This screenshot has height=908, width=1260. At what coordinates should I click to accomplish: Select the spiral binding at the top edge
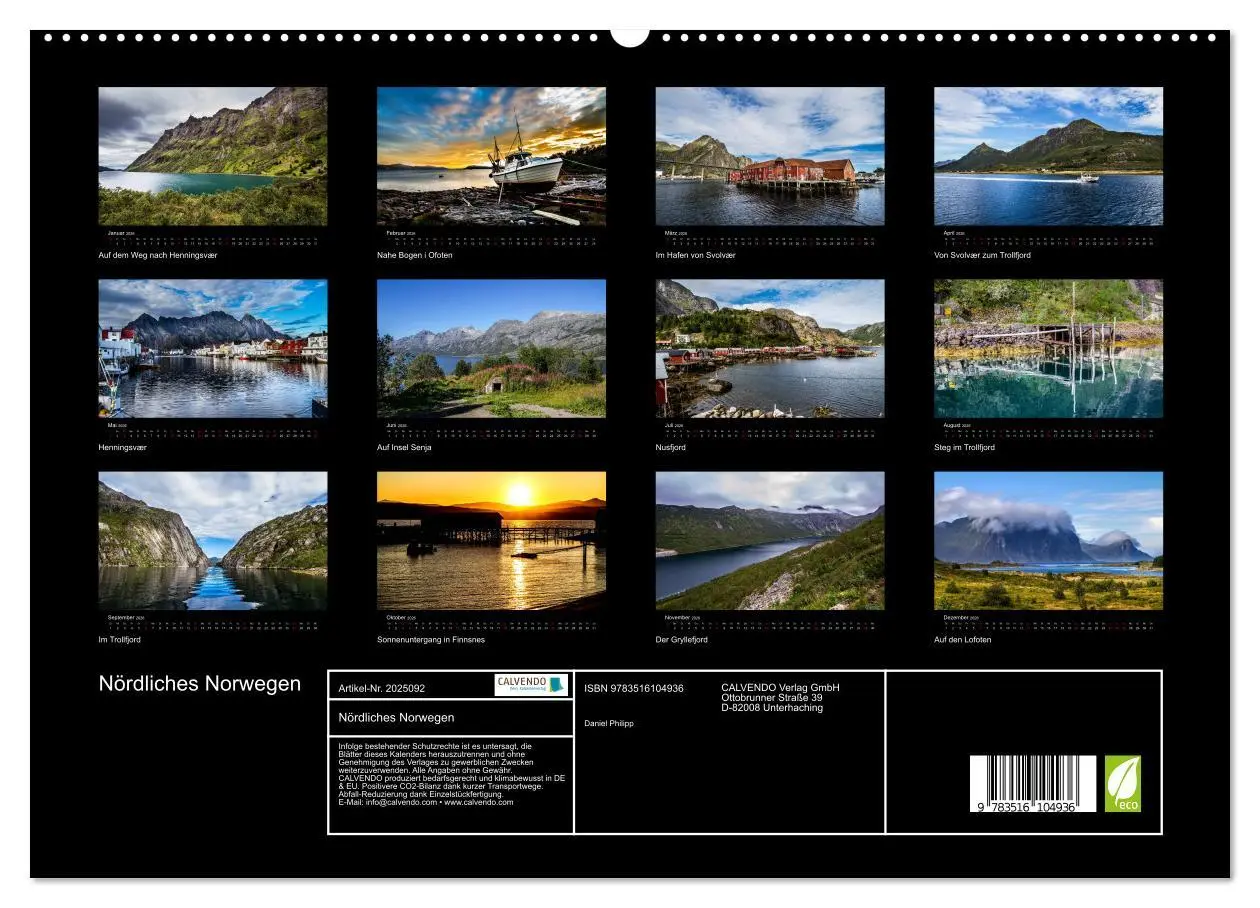(x=300, y=38)
